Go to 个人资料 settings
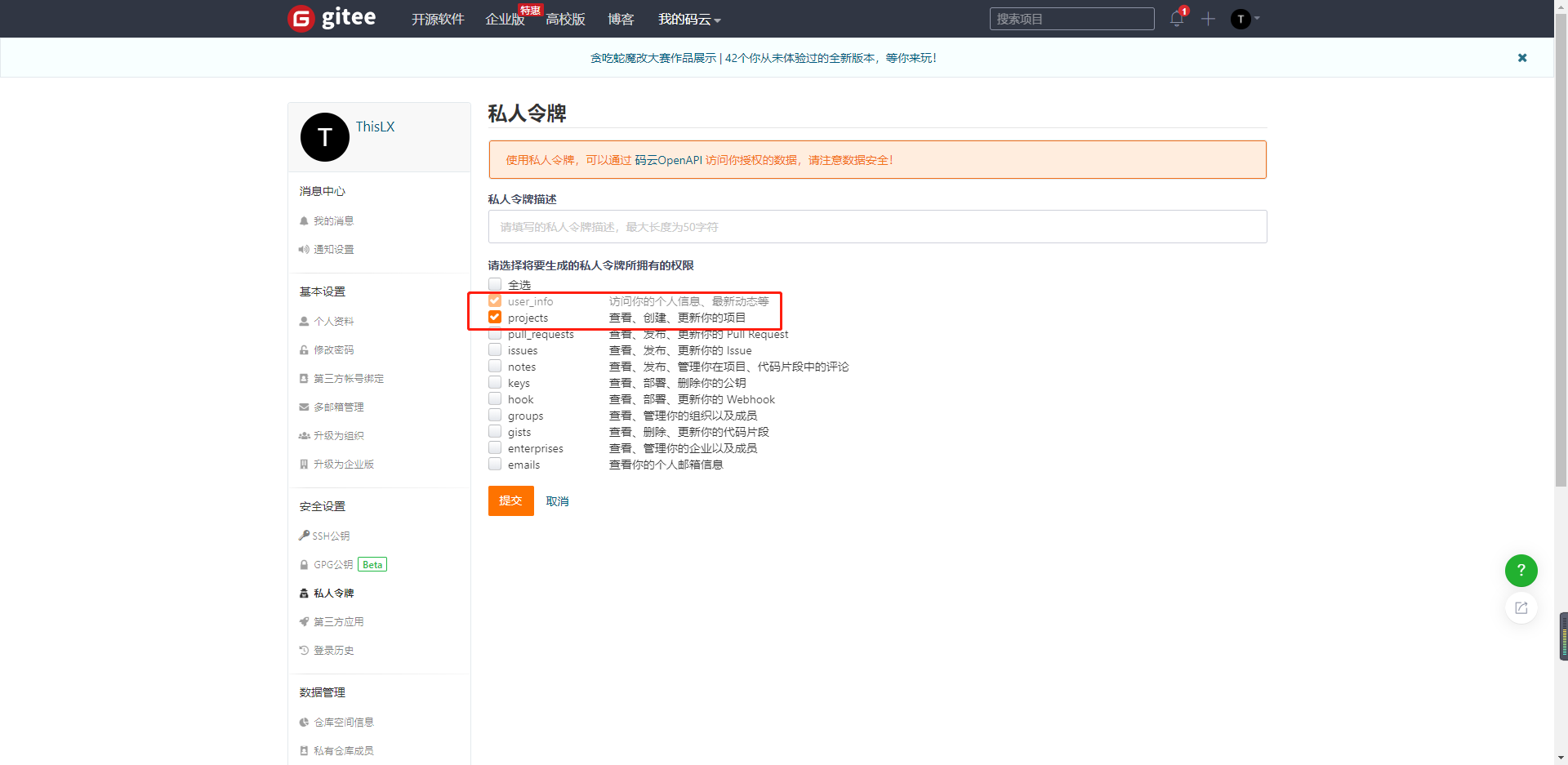This screenshot has height=765, width=1568. coord(333,322)
